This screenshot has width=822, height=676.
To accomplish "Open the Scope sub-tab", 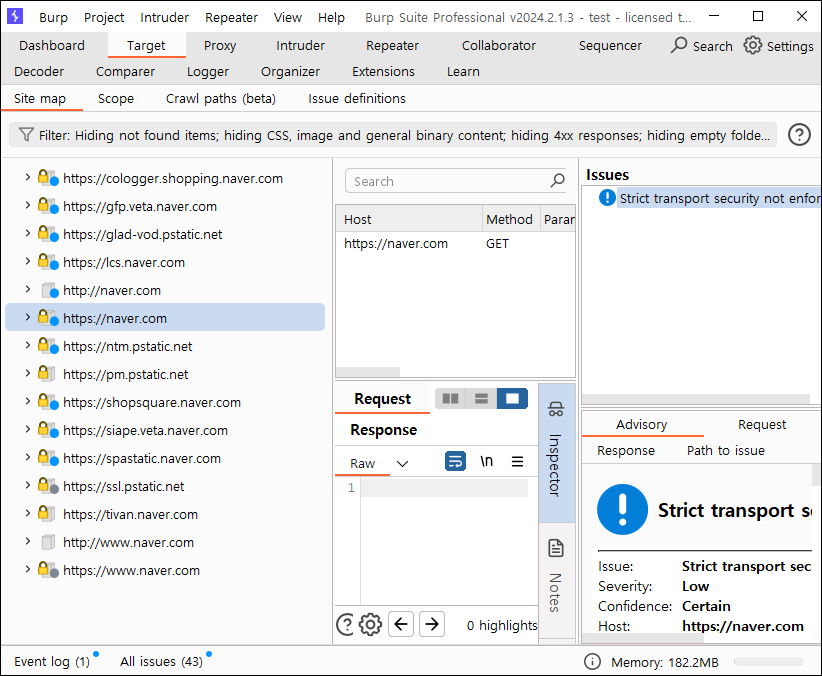I will (116, 99).
